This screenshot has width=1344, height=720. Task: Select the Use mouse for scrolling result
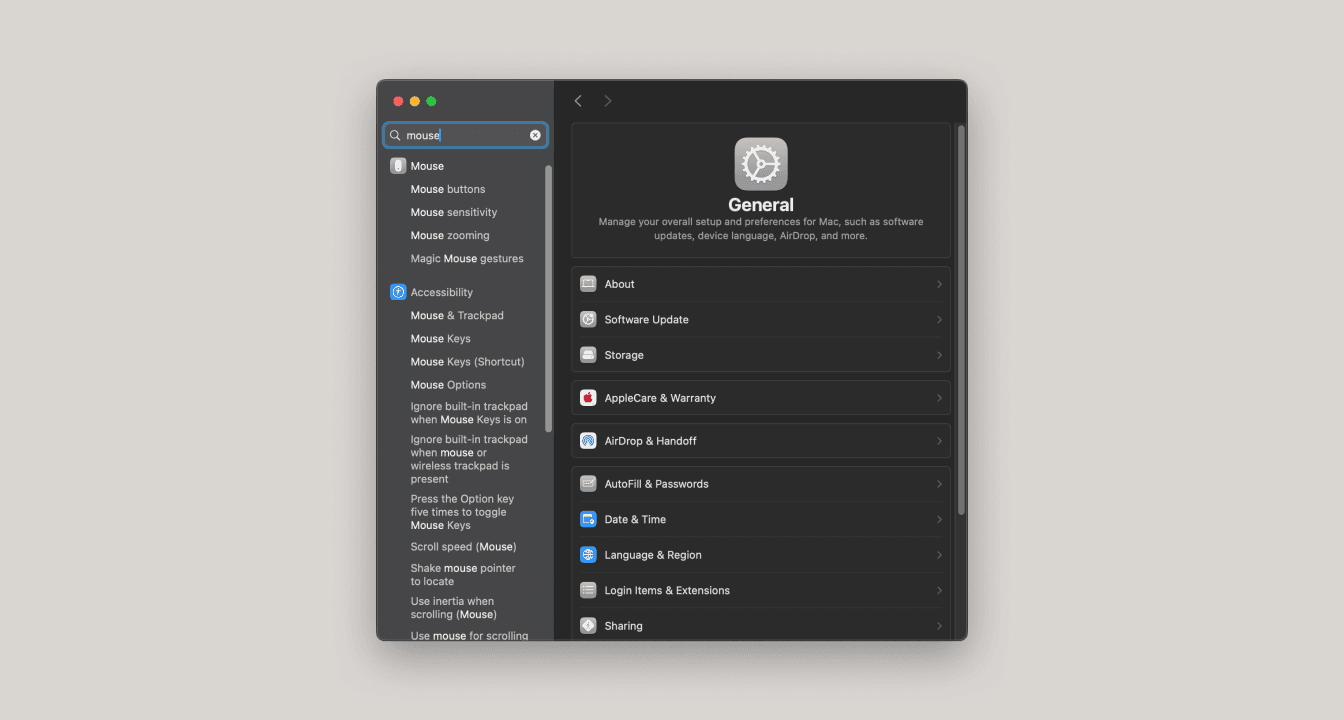pos(469,635)
